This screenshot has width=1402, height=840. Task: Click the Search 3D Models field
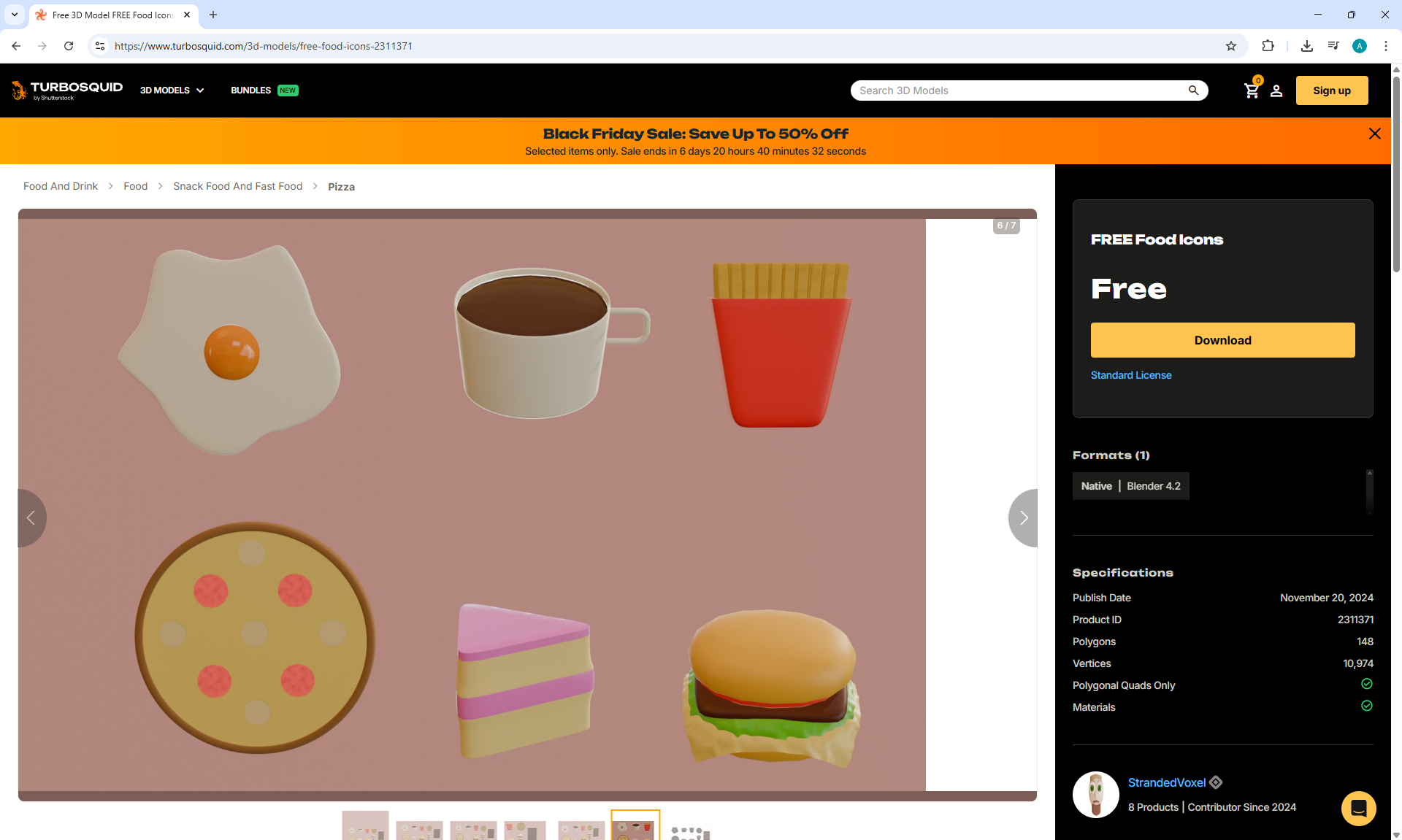1019,90
